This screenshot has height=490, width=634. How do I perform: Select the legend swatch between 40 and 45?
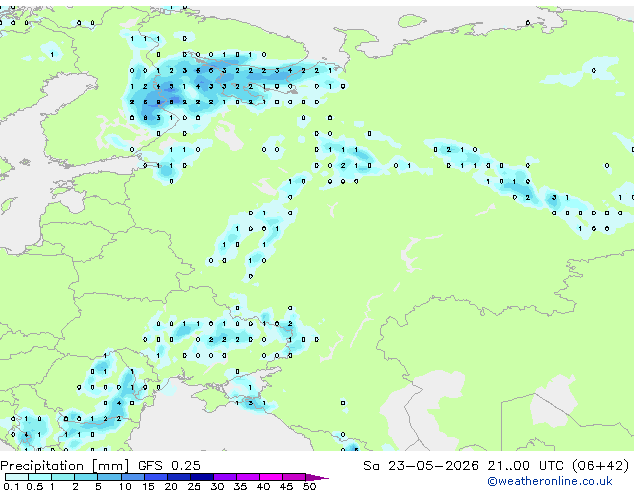click(271, 477)
